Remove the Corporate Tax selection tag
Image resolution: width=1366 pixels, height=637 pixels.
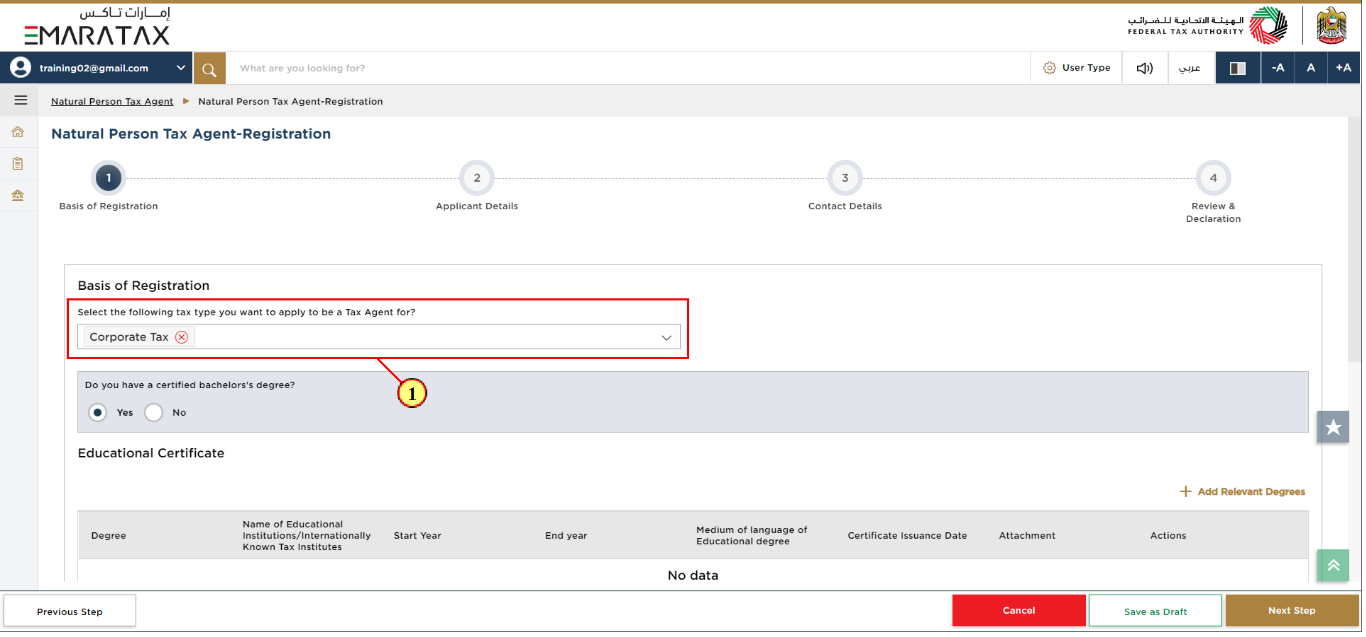tap(181, 337)
